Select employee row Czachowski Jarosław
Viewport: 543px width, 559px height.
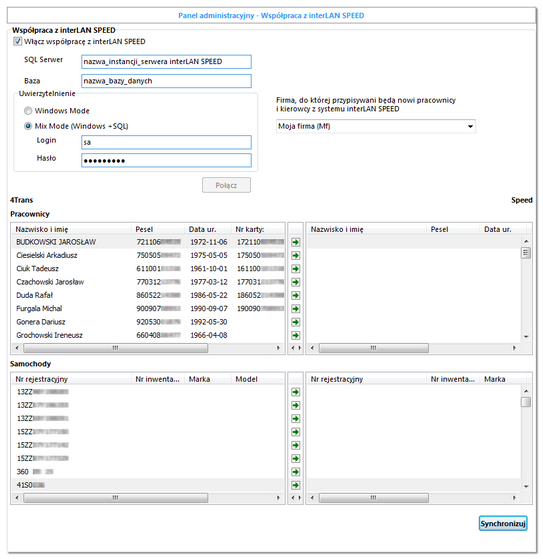(x=148, y=282)
